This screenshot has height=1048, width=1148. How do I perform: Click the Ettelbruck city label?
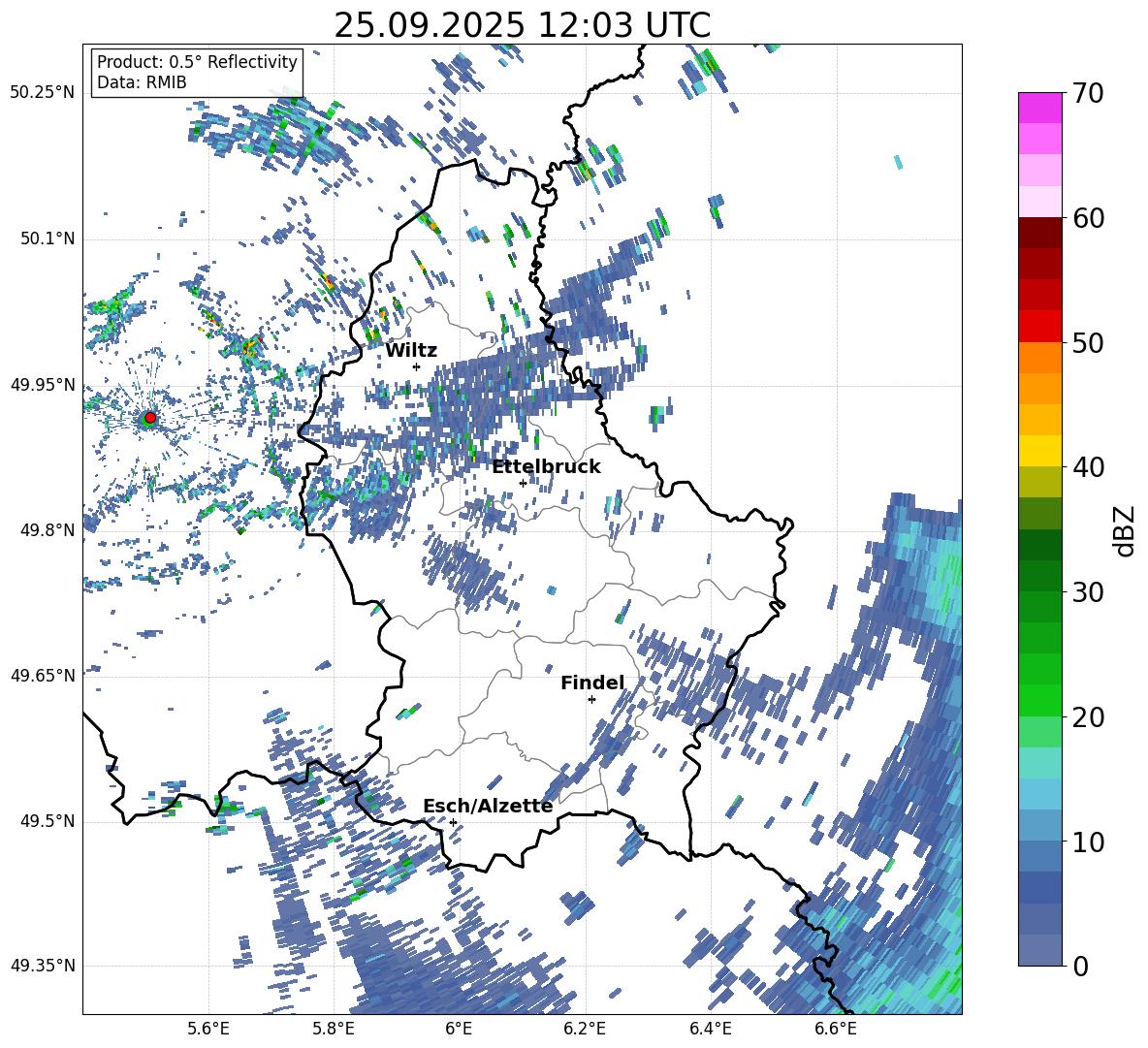pyautogui.click(x=546, y=467)
